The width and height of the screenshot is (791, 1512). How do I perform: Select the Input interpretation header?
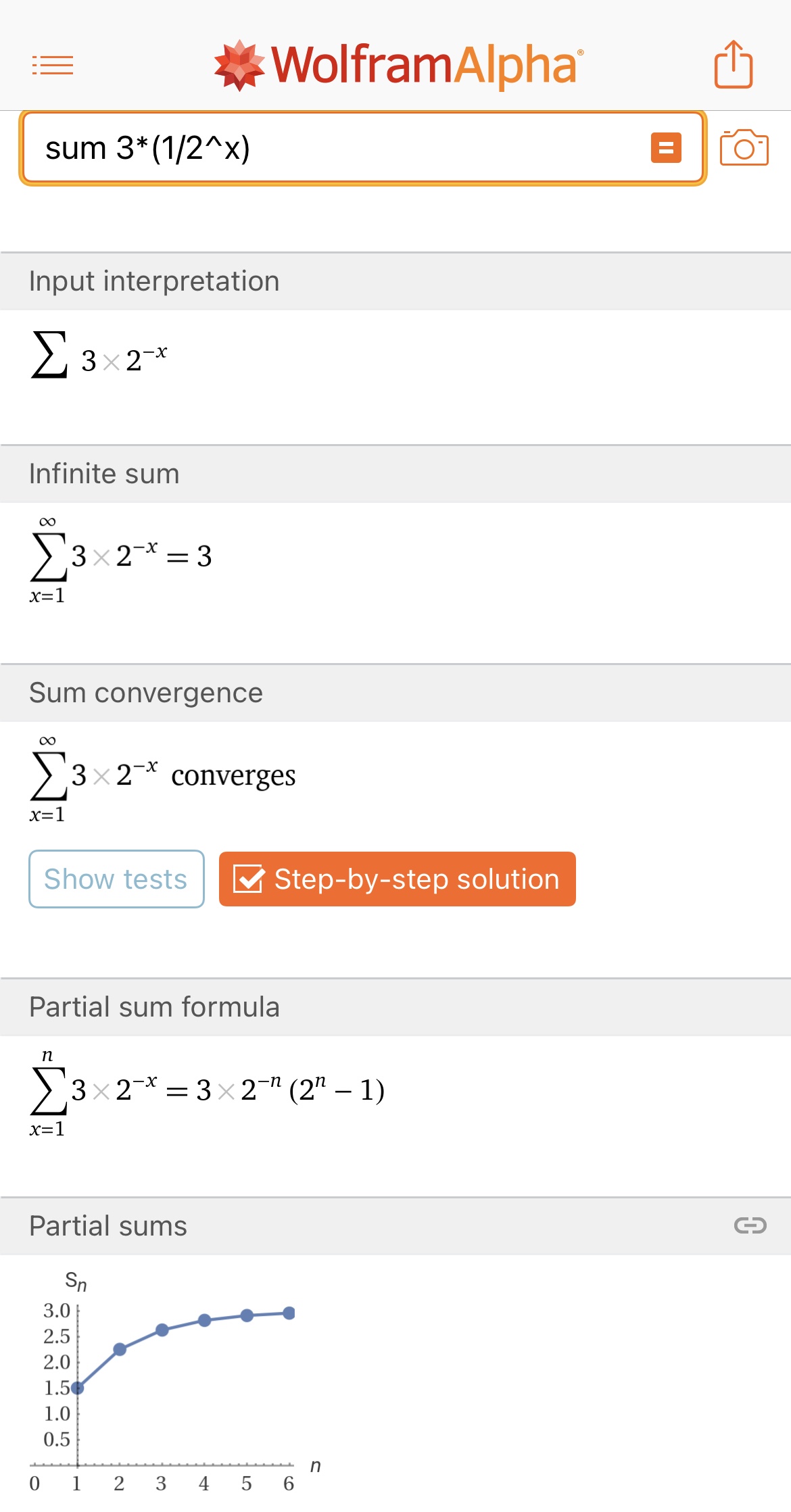(x=154, y=281)
